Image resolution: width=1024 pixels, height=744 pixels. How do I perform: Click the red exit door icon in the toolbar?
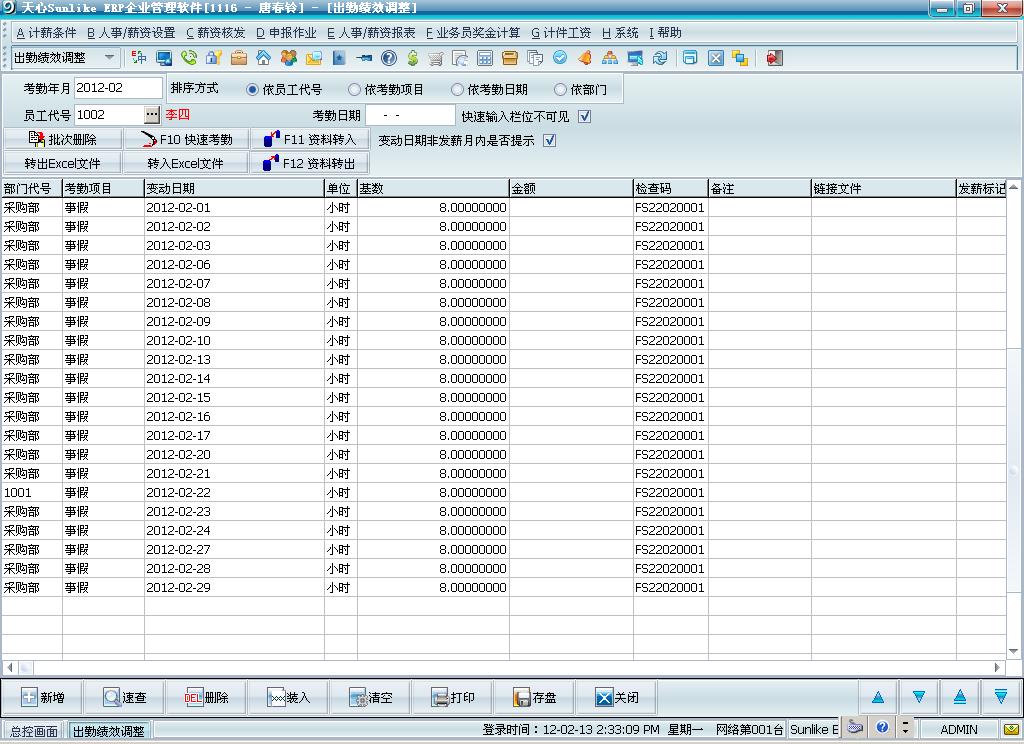point(775,58)
